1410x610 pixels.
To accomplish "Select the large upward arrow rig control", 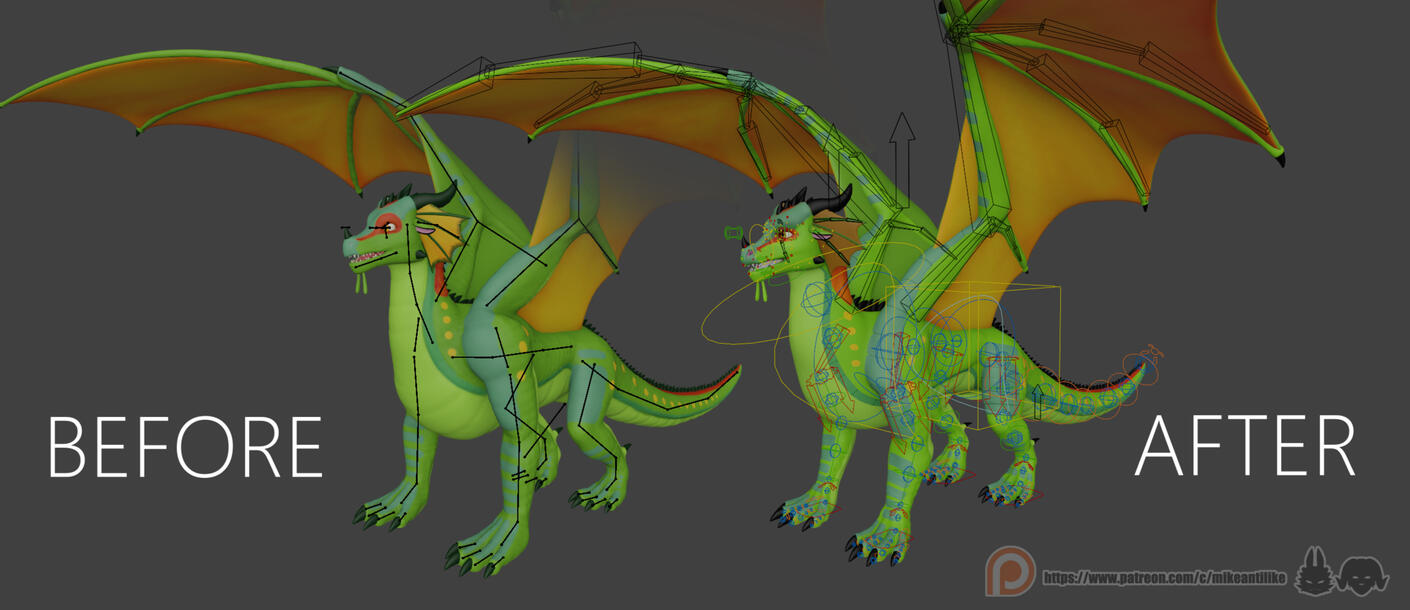I will point(903,160).
